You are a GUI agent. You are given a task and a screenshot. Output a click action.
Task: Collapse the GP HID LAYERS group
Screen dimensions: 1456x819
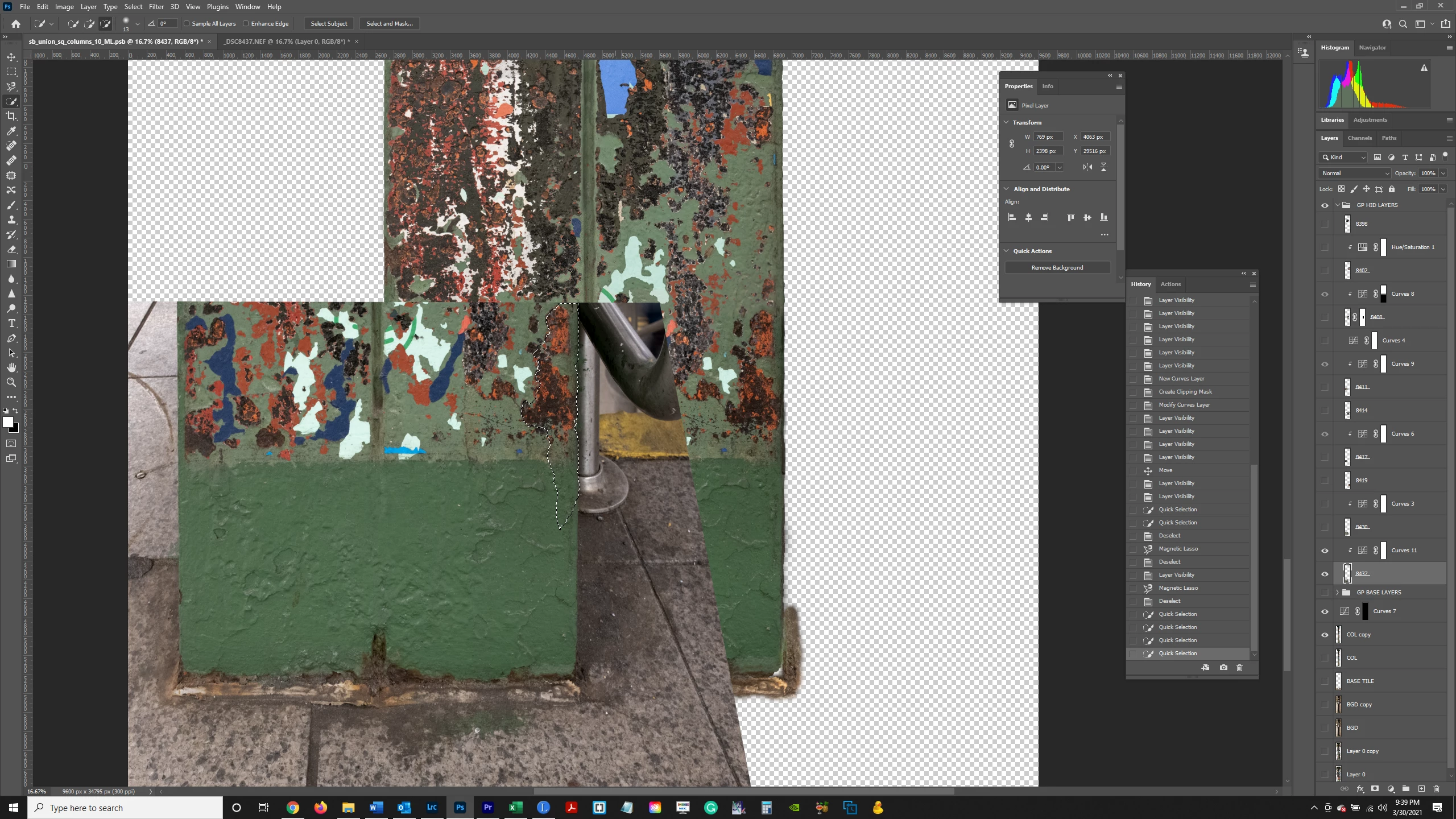pos(1337,205)
